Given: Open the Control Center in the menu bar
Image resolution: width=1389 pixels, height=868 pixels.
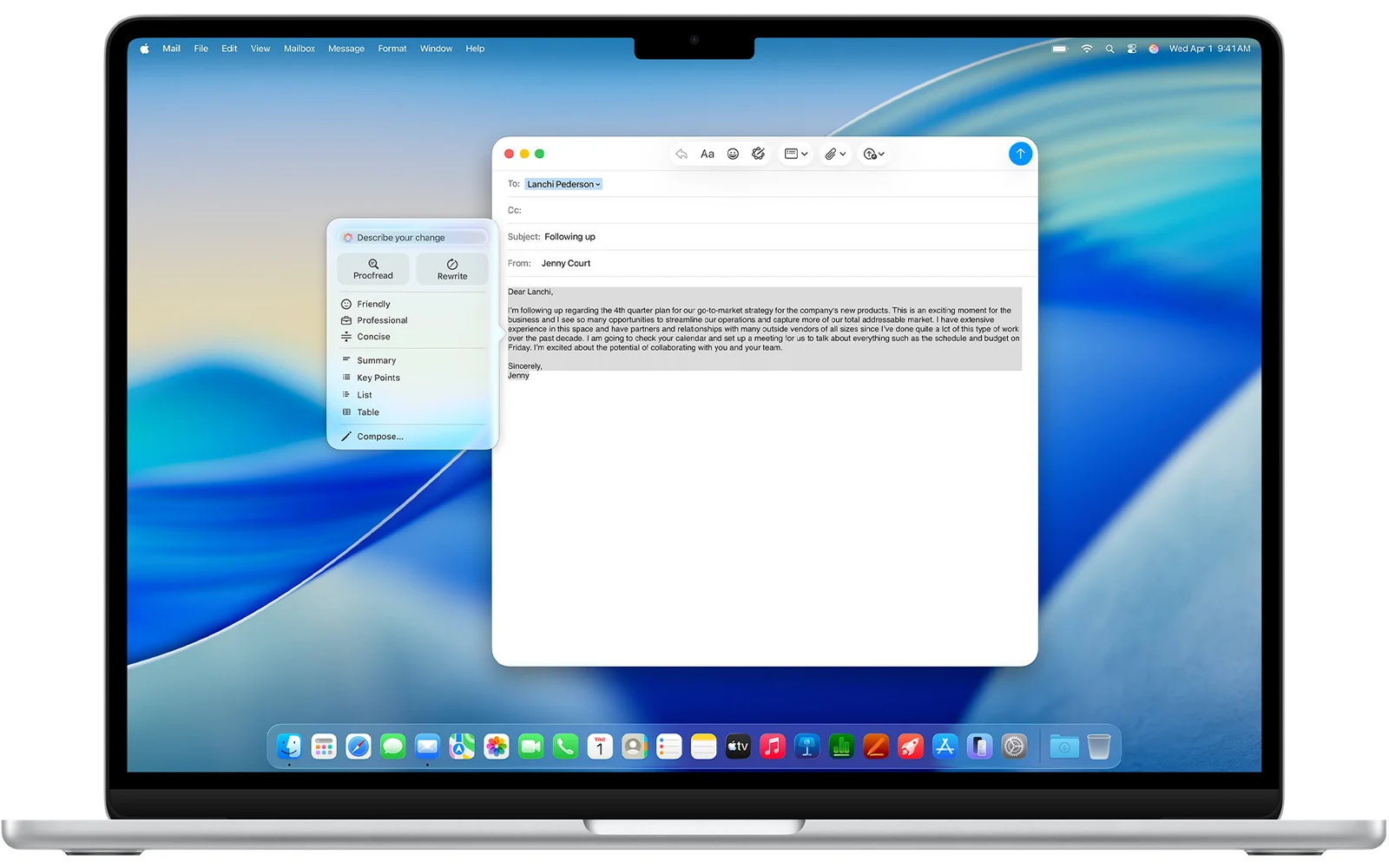Looking at the screenshot, I should [x=1131, y=49].
